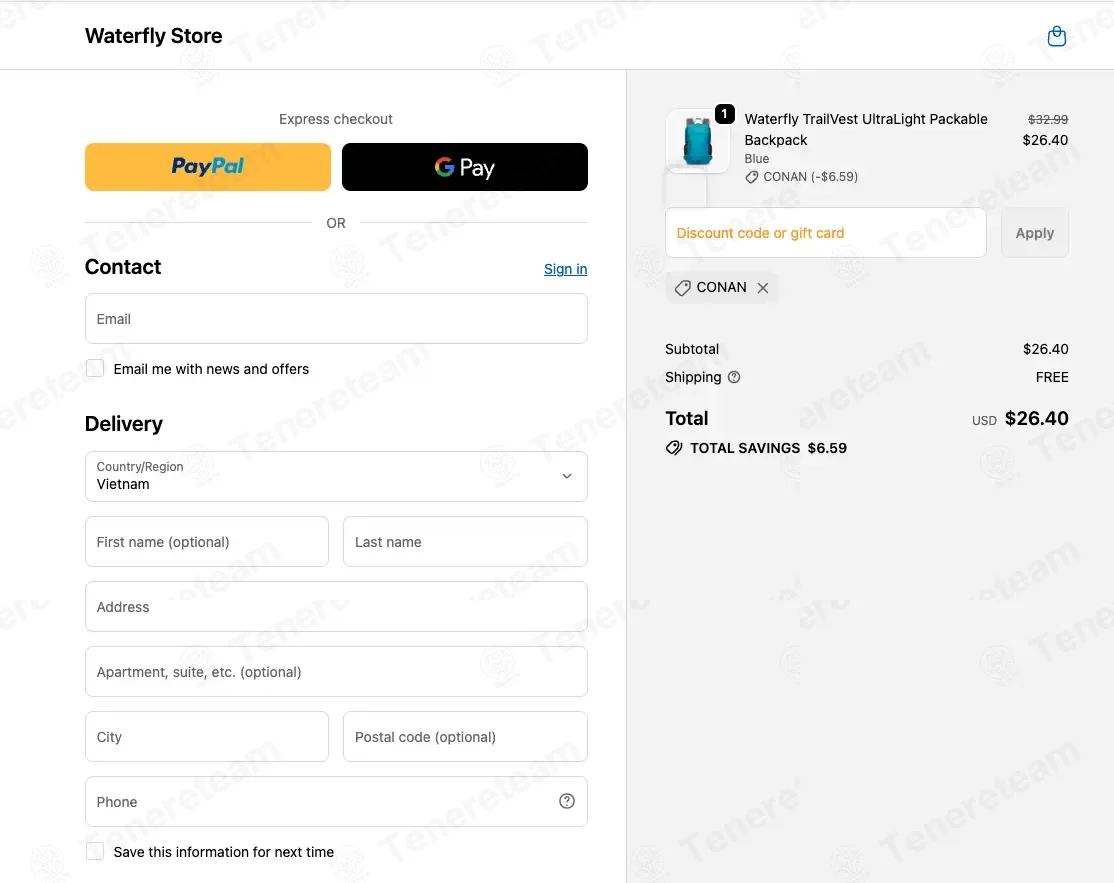Pay with PayPal express checkout
The width and height of the screenshot is (1114, 883).
point(207,167)
